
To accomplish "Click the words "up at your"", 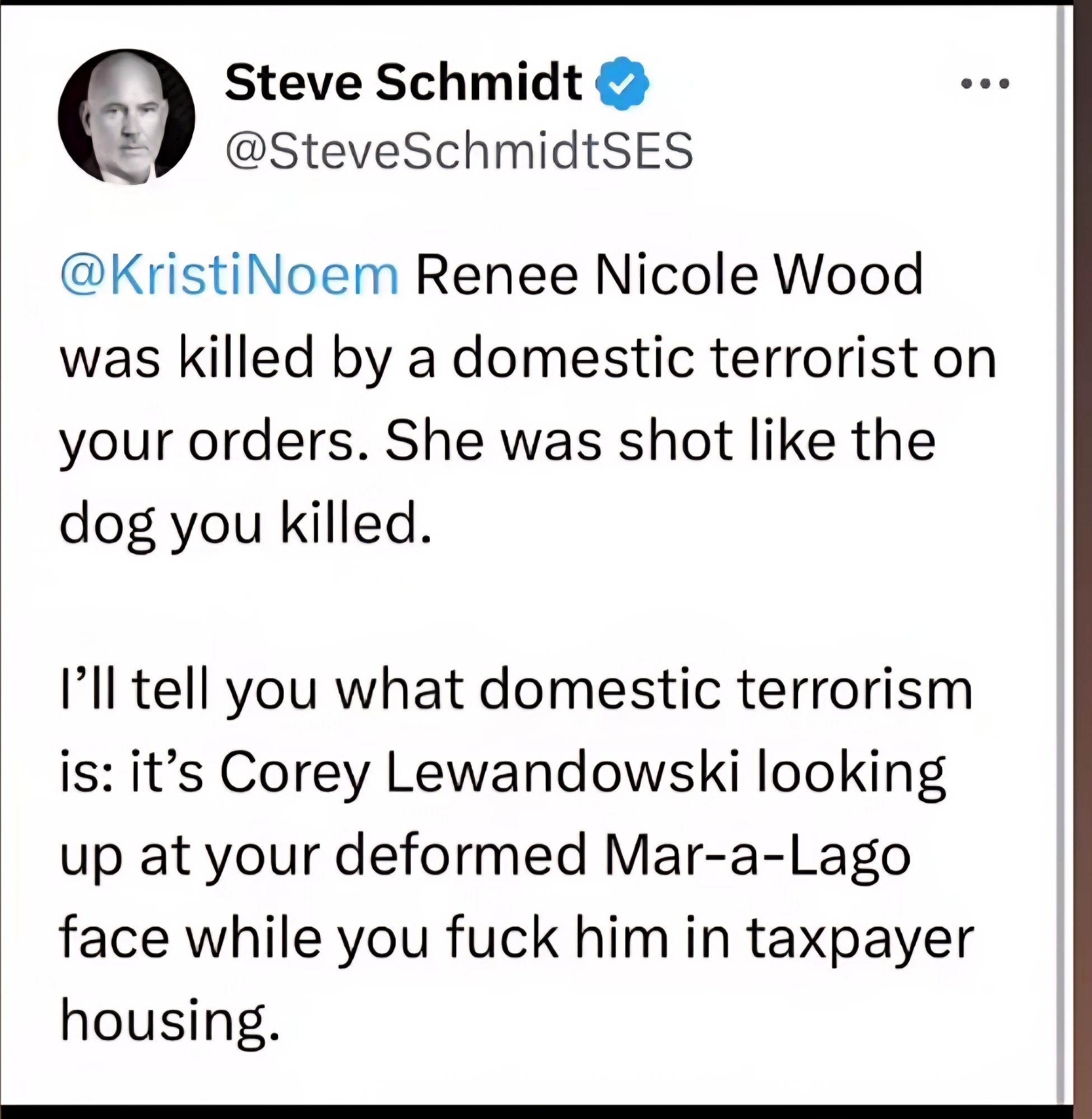I will click(x=189, y=856).
